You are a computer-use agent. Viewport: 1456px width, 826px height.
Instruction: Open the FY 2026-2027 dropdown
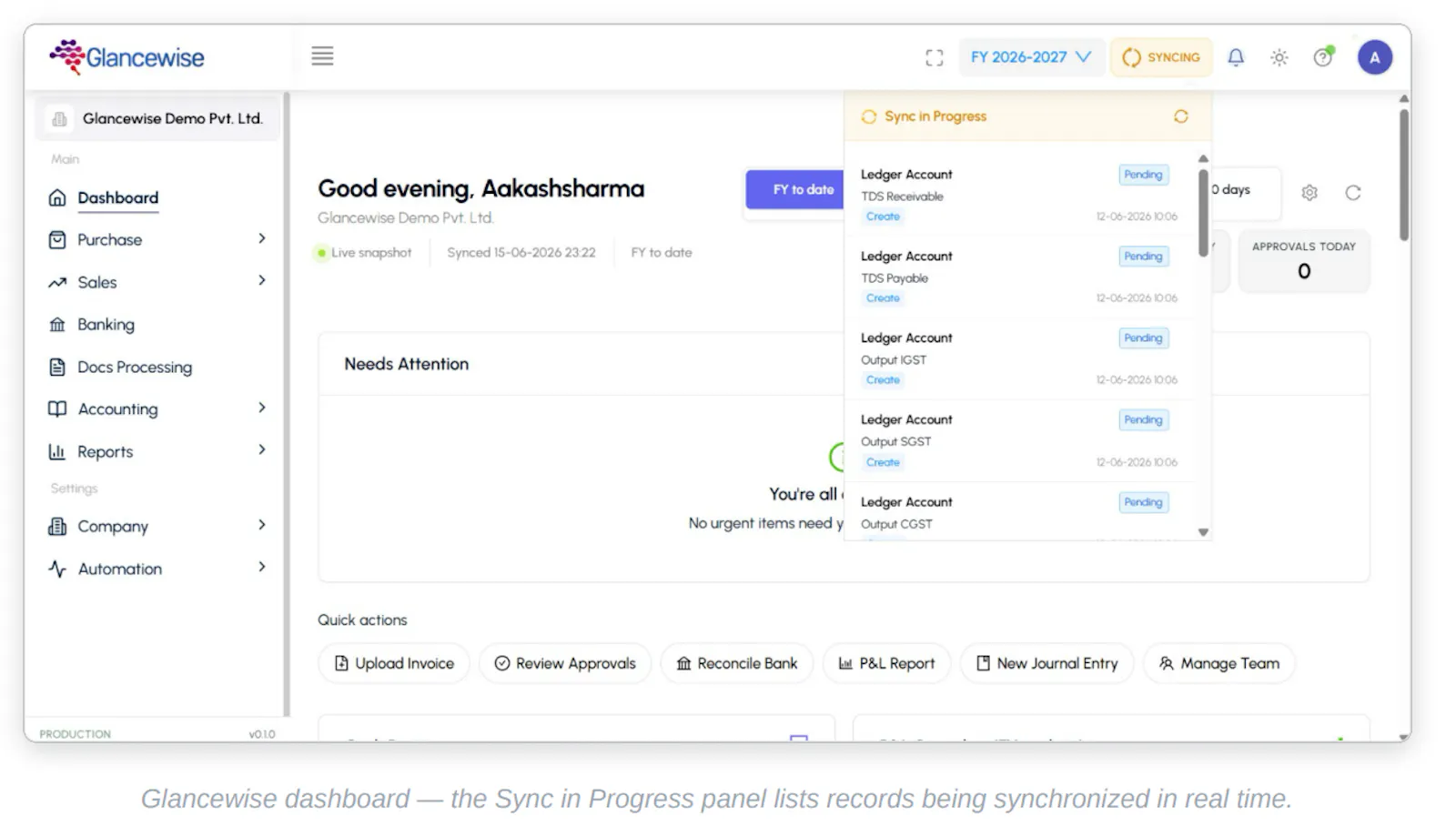click(x=1030, y=57)
